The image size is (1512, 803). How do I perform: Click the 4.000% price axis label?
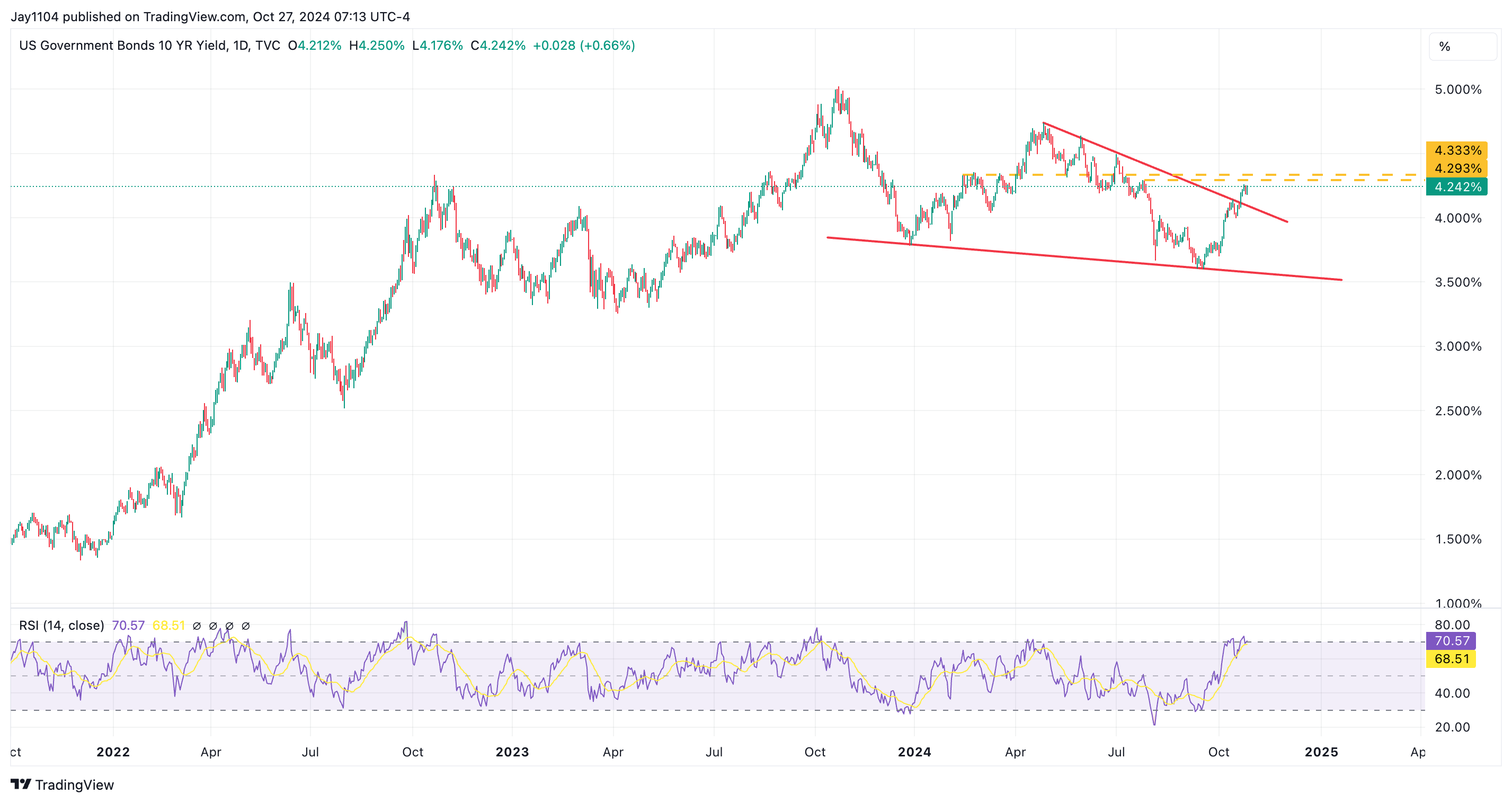pyautogui.click(x=1458, y=218)
